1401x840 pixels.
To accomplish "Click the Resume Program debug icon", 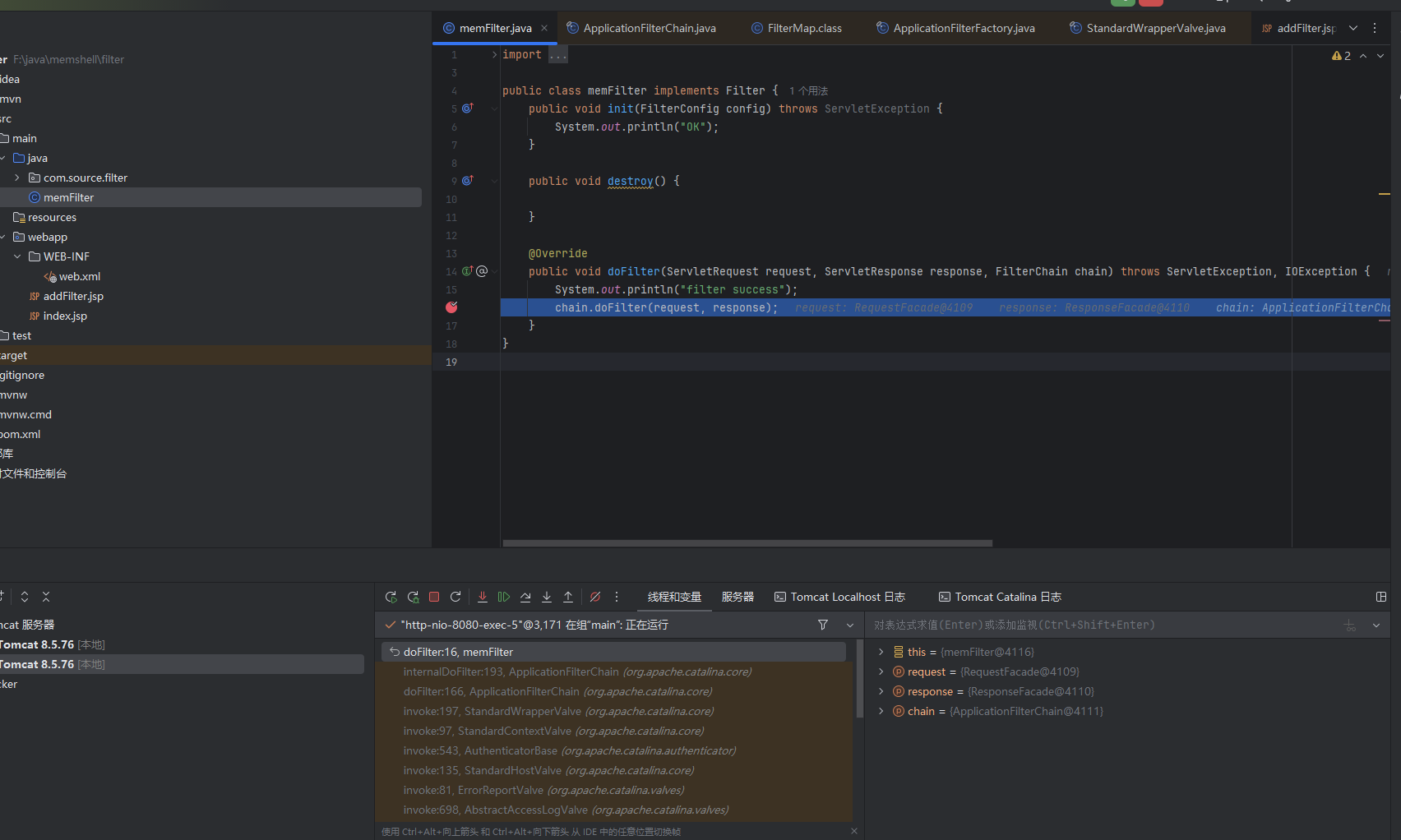I will point(504,597).
